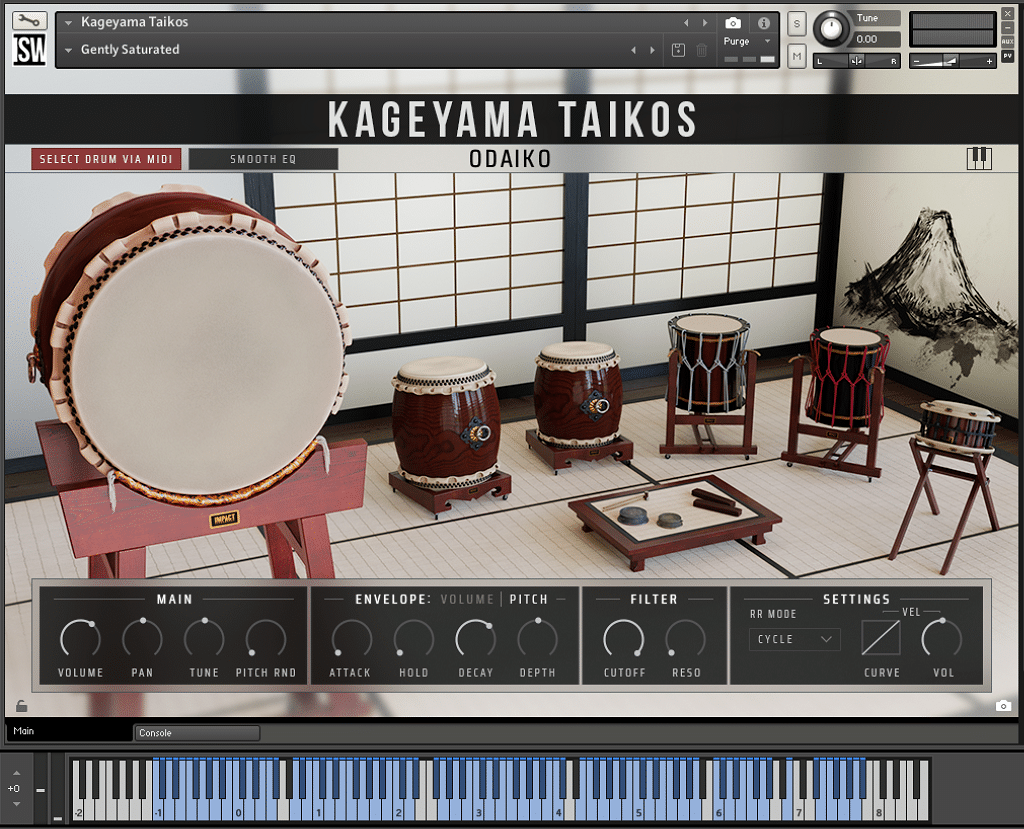
Task: Close the instrument with the X button
Action: tap(1008, 14)
